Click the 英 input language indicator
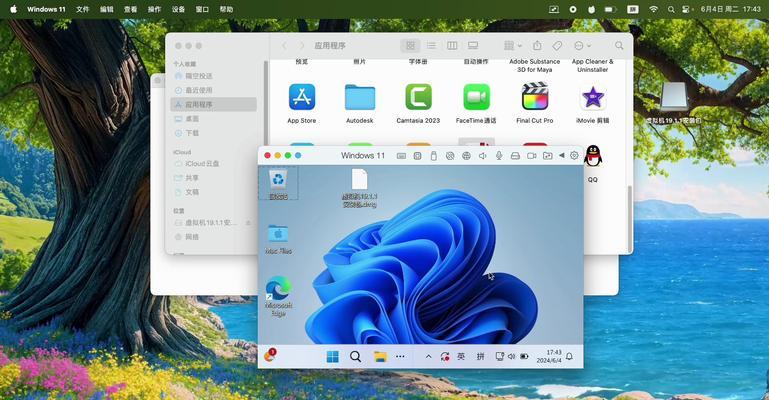The height and width of the screenshot is (400, 769). pyautogui.click(x=461, y=356)
